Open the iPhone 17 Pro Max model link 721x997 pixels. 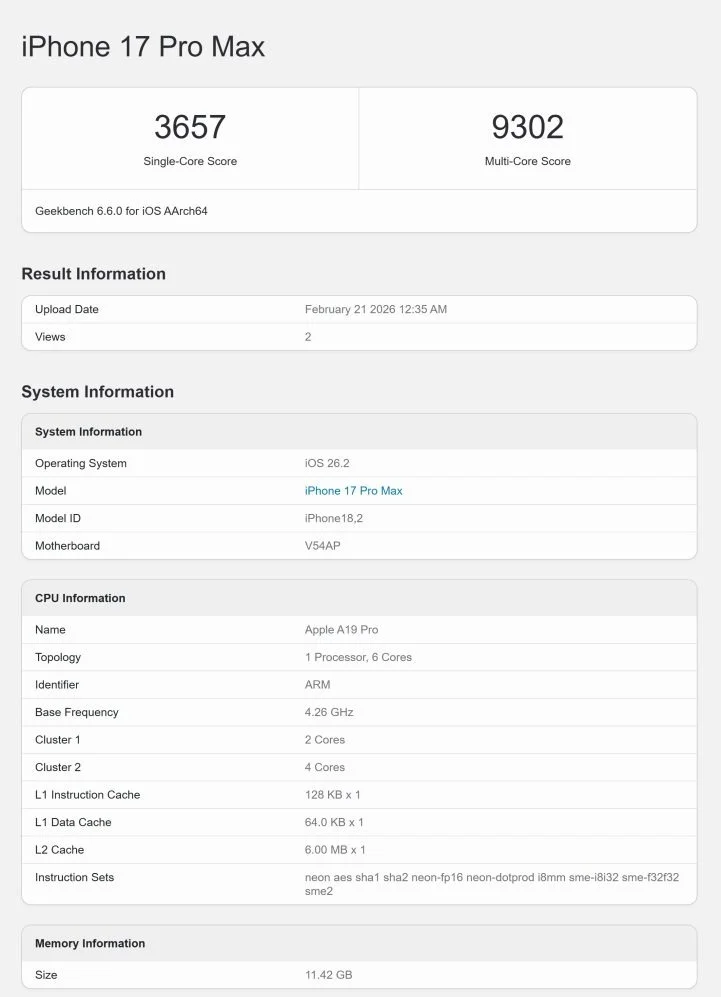354,490
